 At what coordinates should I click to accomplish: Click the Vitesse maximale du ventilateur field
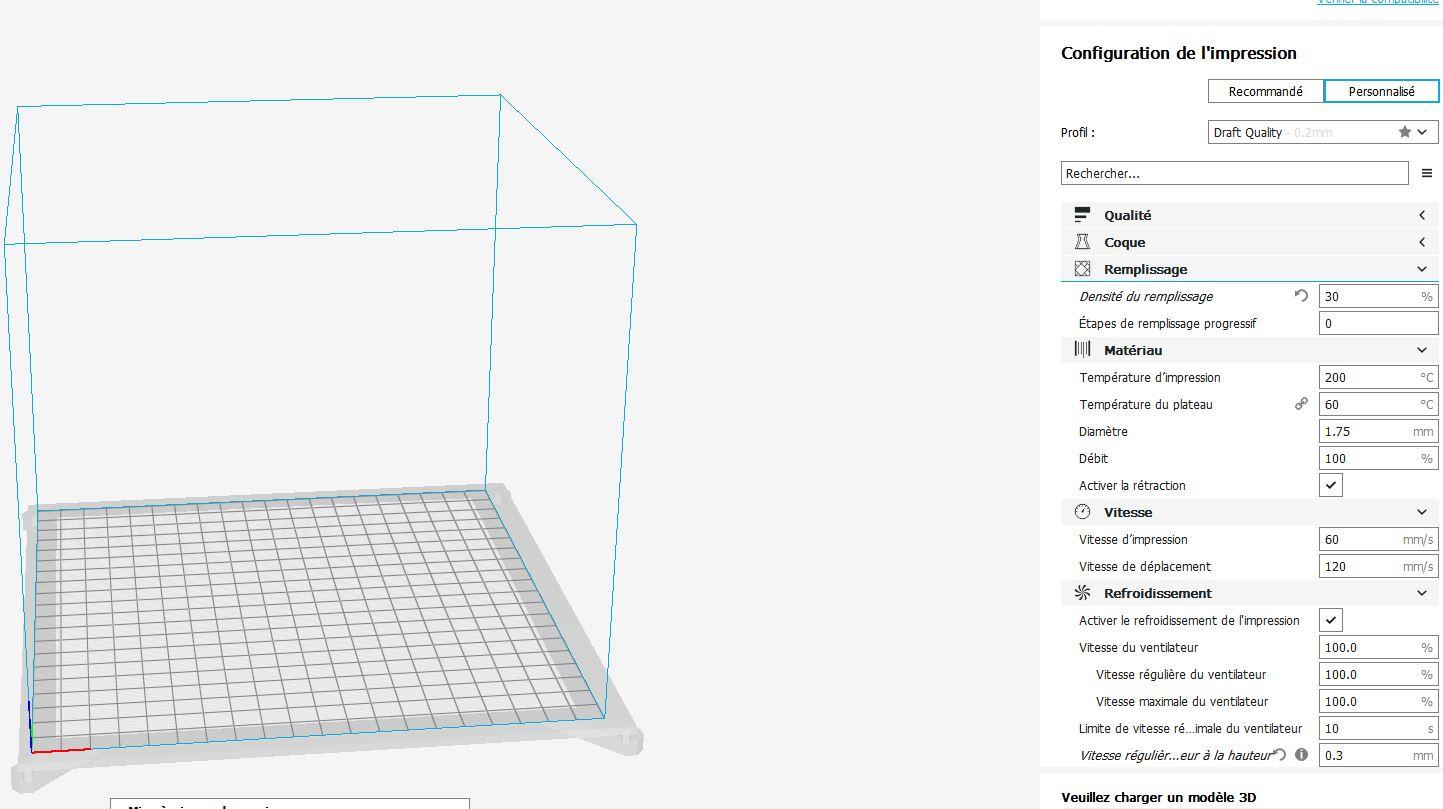(1379, 701)
